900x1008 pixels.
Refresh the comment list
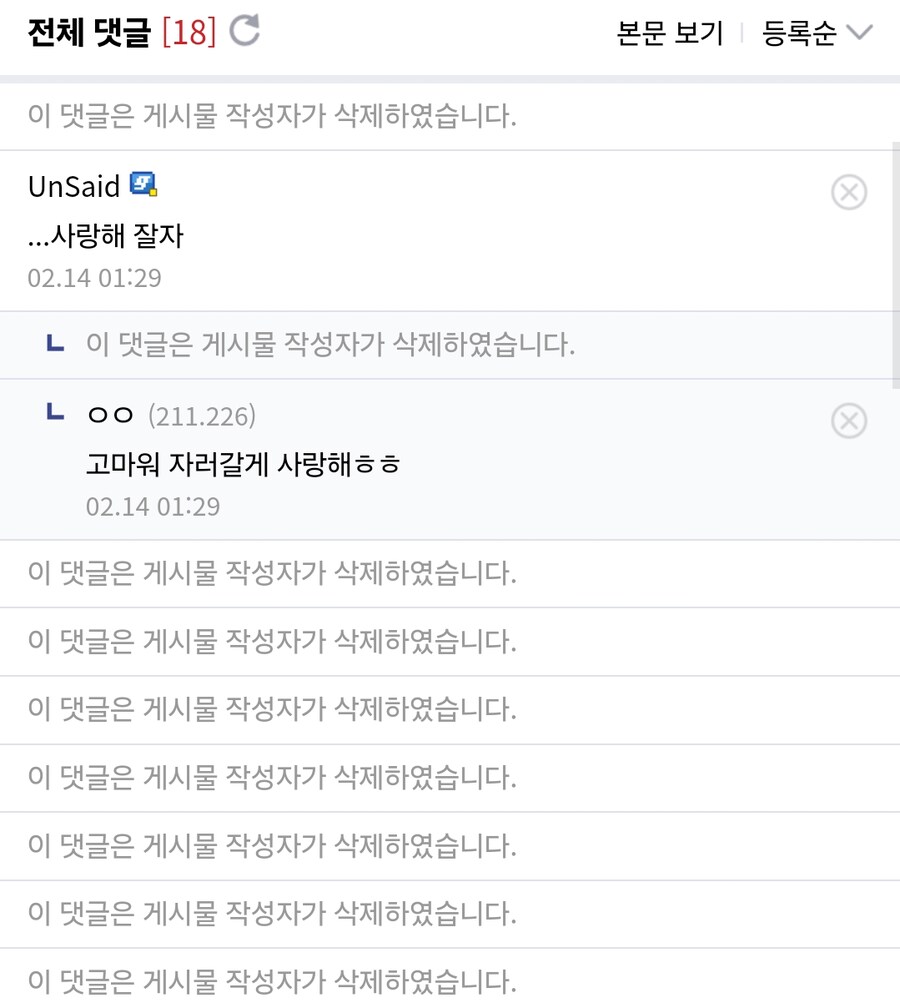point(243,31)
